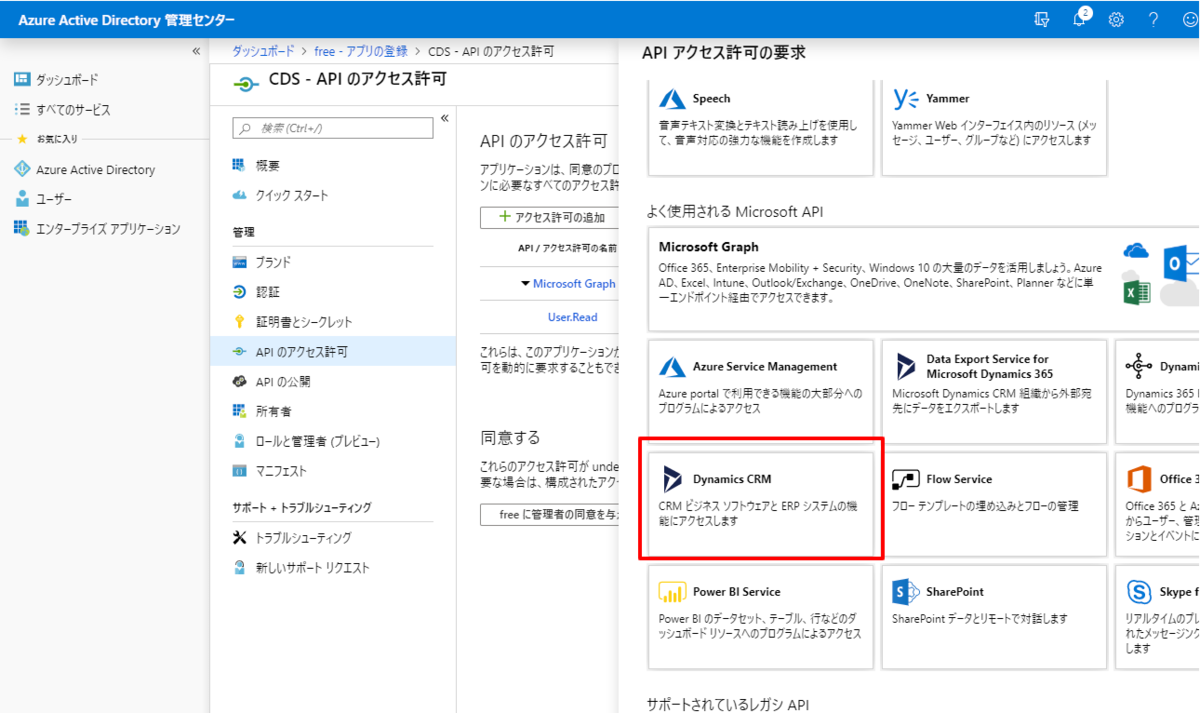Click the アクセス許可の追加 button
The height and width of the screenshot is (713, 1200).
click(x=551, y=218)
